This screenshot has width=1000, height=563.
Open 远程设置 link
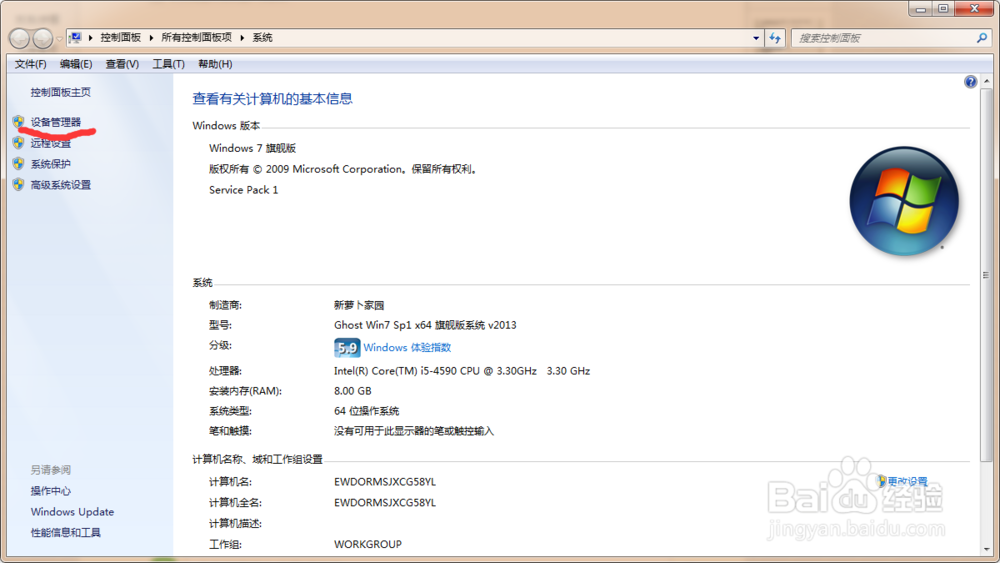coord(51,143)
